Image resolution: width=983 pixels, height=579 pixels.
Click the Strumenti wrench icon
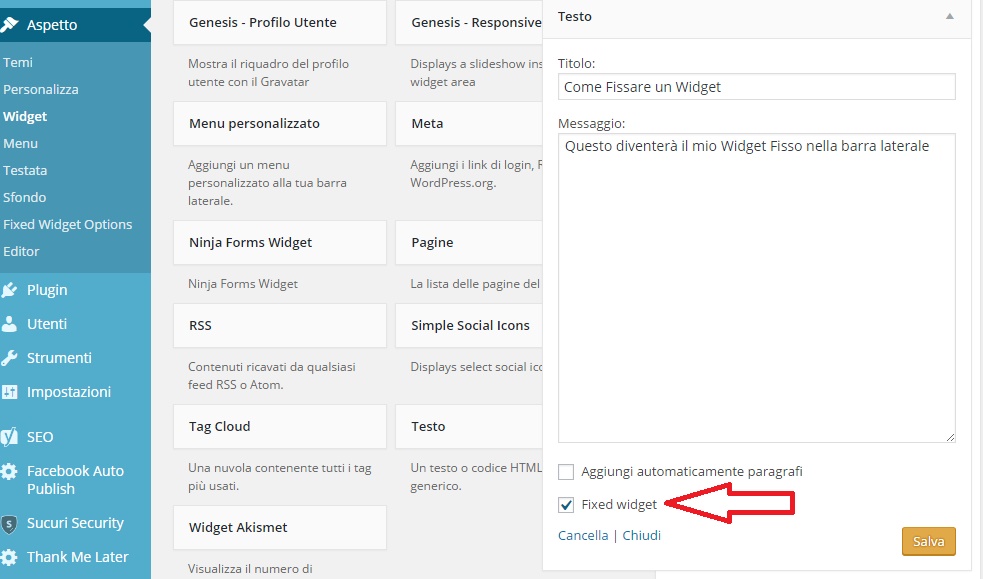pos(9,357)
